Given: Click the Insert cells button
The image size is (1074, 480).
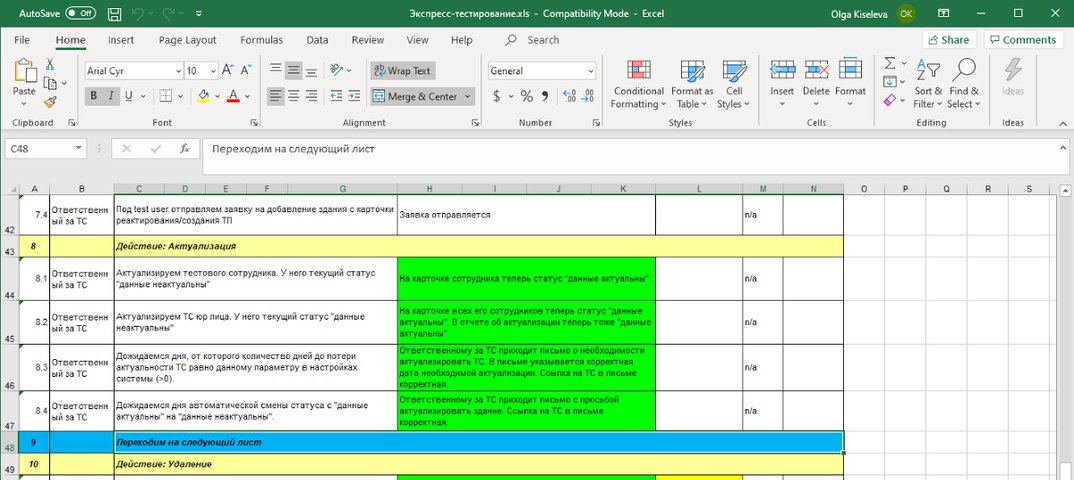Looking at the screenshot, I should click(782, 85).
